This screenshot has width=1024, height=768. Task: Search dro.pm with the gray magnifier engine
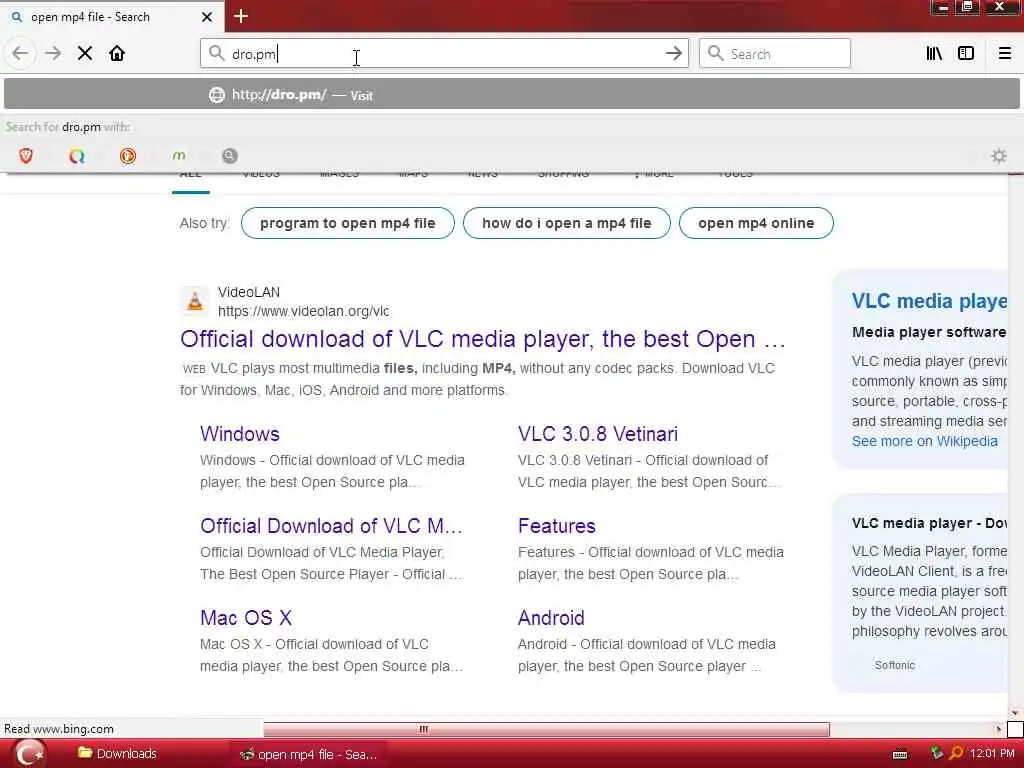[229, 155]
